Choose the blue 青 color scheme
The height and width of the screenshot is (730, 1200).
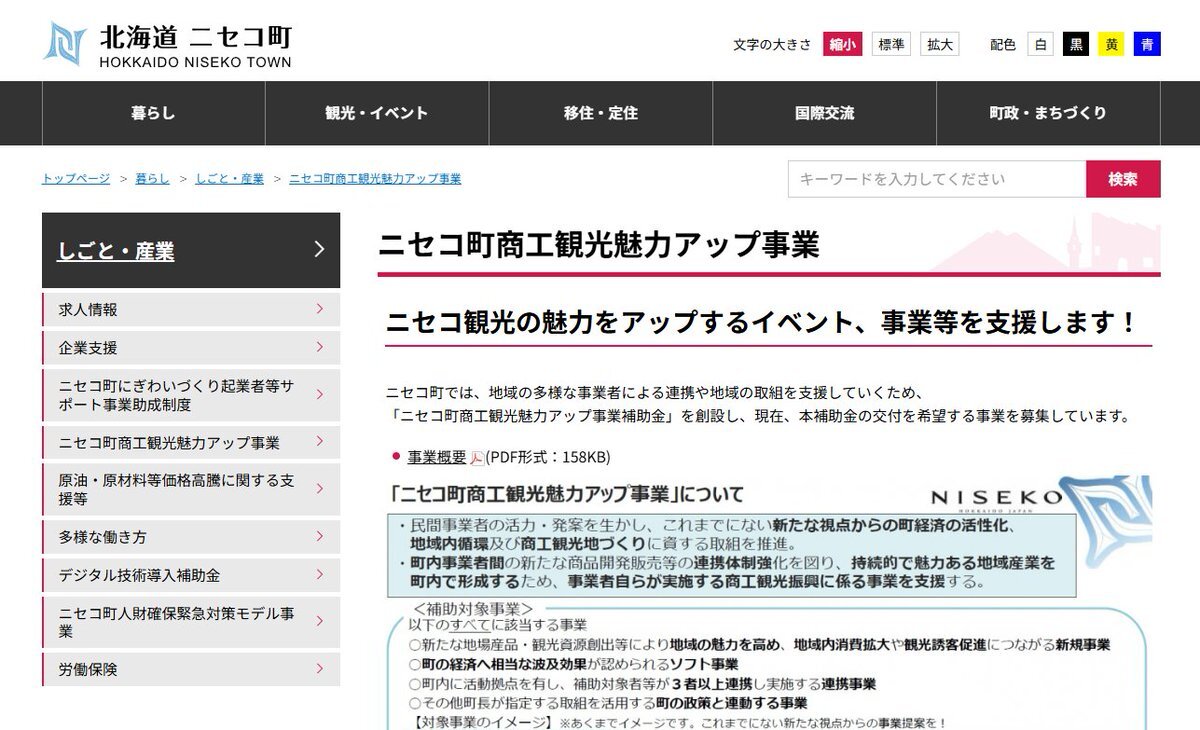pyautogui.click(x=1147, y=44)
